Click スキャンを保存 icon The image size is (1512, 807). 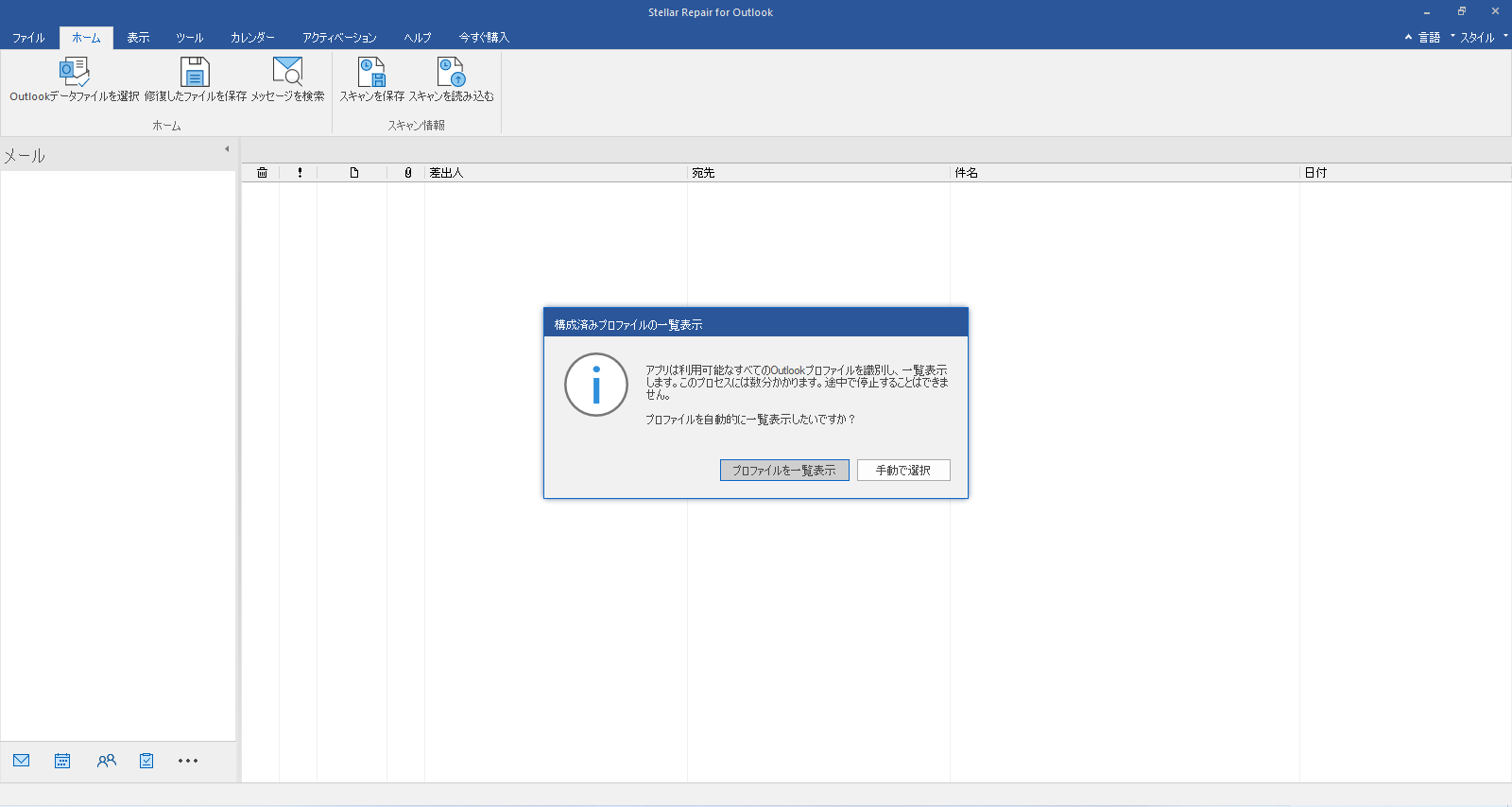pyautogui.click(x=371, y=72)
